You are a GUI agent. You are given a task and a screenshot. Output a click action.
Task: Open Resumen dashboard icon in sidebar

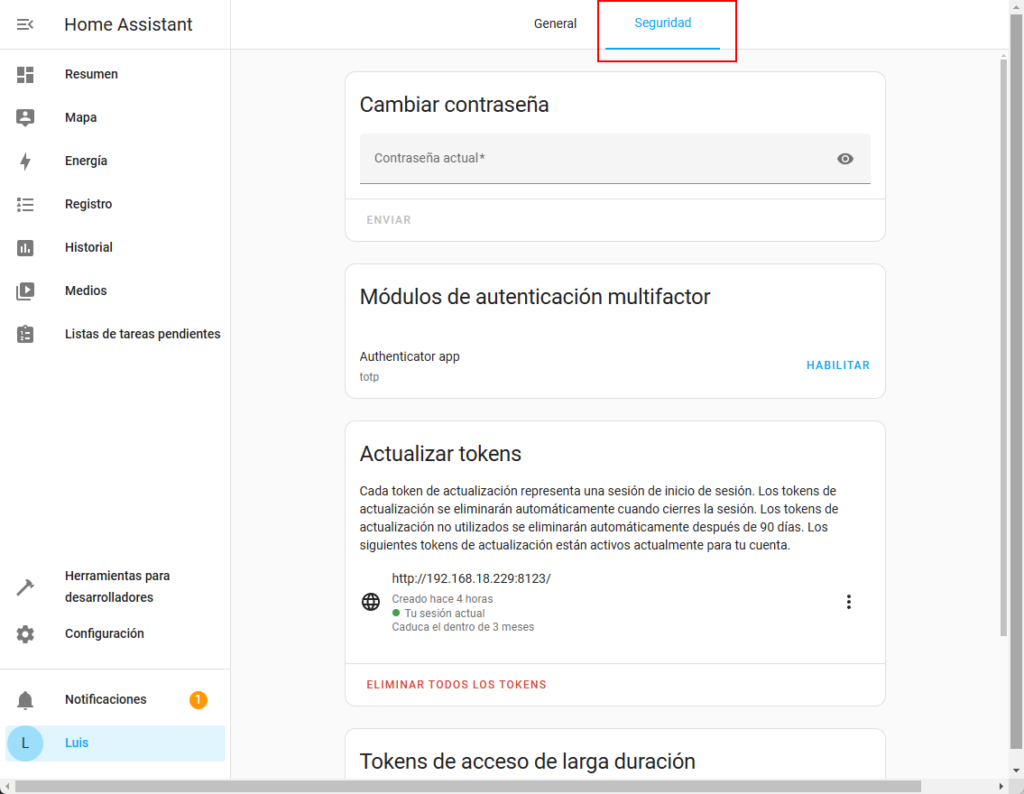coord(25,74)
